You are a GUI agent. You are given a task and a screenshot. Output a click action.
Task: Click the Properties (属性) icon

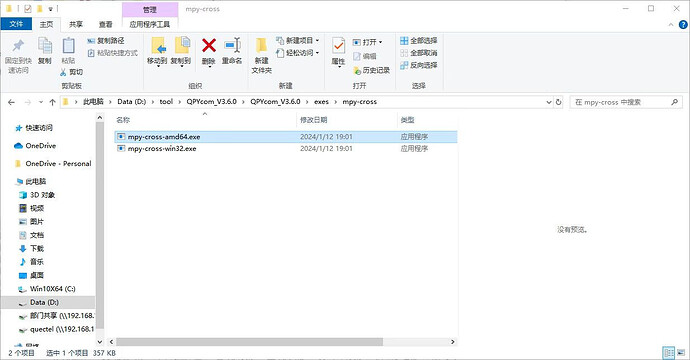point(338,46)
